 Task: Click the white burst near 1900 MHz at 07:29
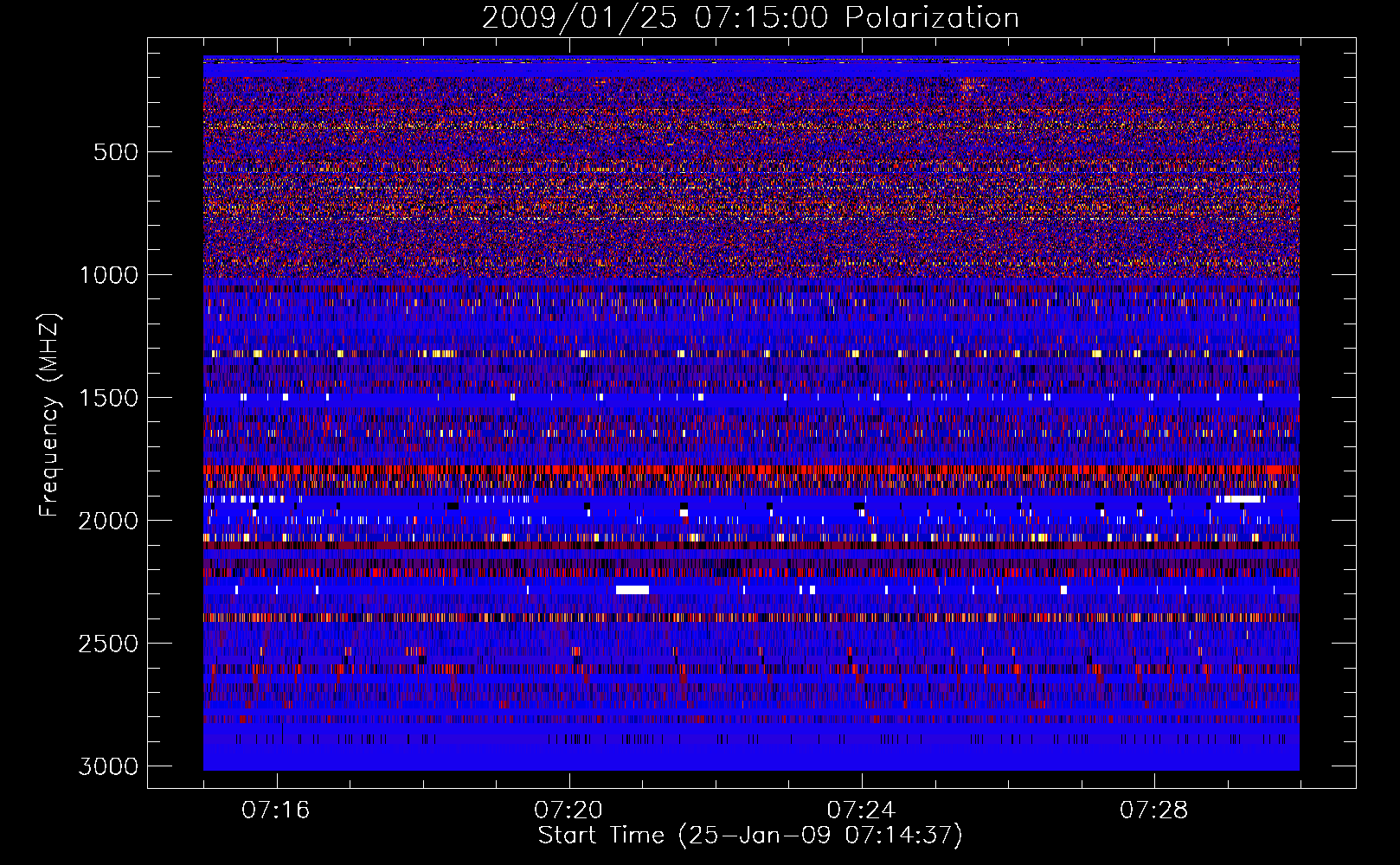[x=1243, y=499]
